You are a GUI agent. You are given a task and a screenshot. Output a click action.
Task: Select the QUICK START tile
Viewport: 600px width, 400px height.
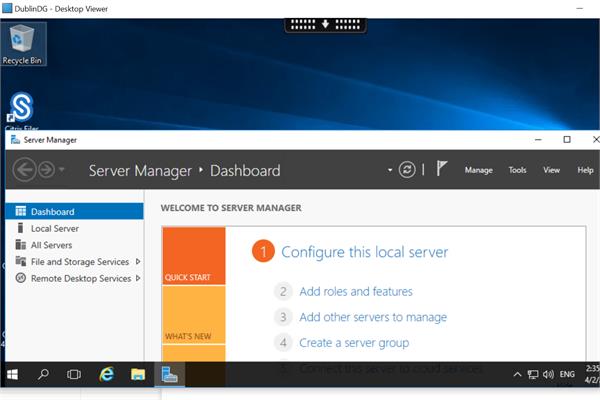click(x=194, y=256)
